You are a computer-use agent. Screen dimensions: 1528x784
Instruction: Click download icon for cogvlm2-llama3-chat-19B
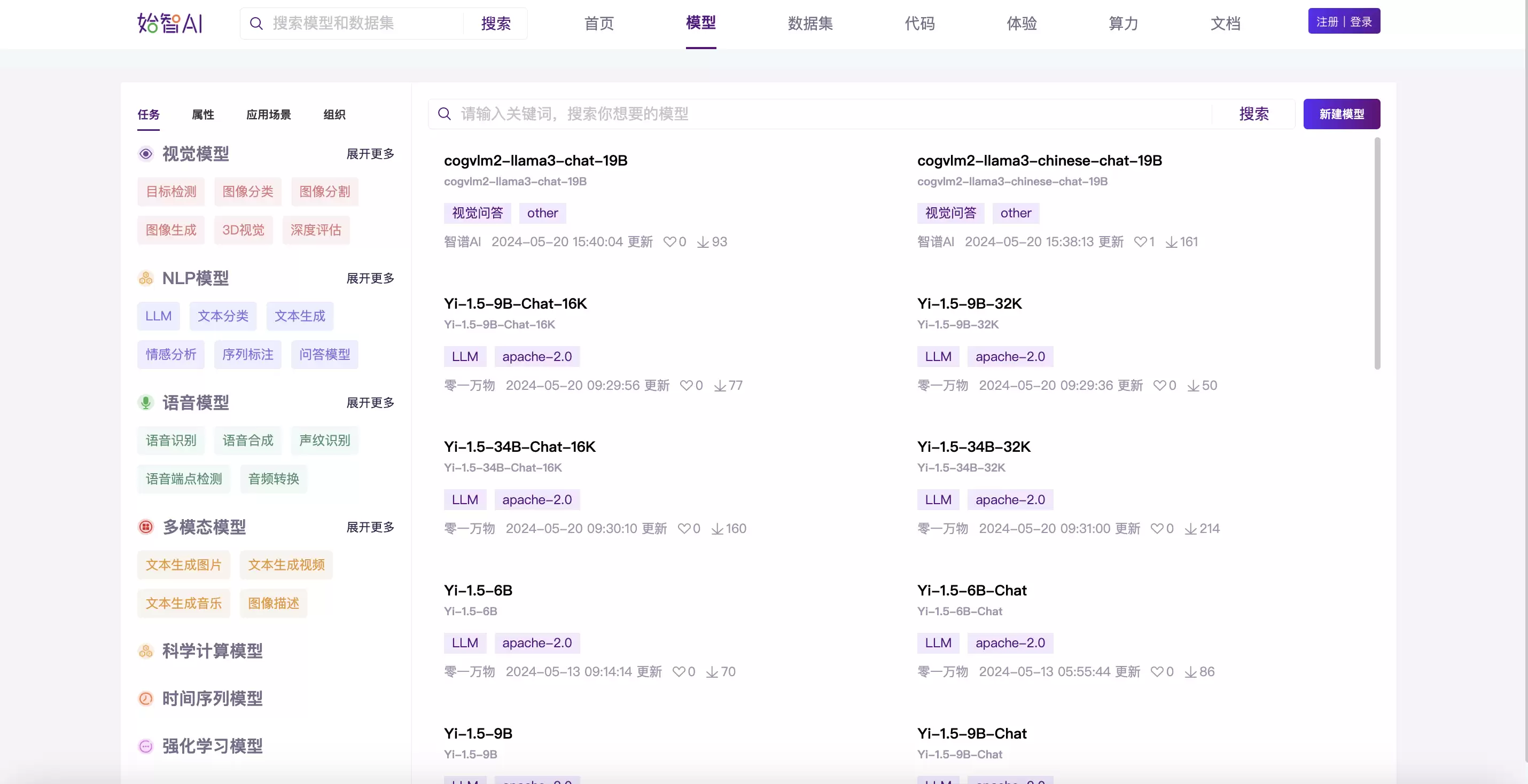point(703,242)
